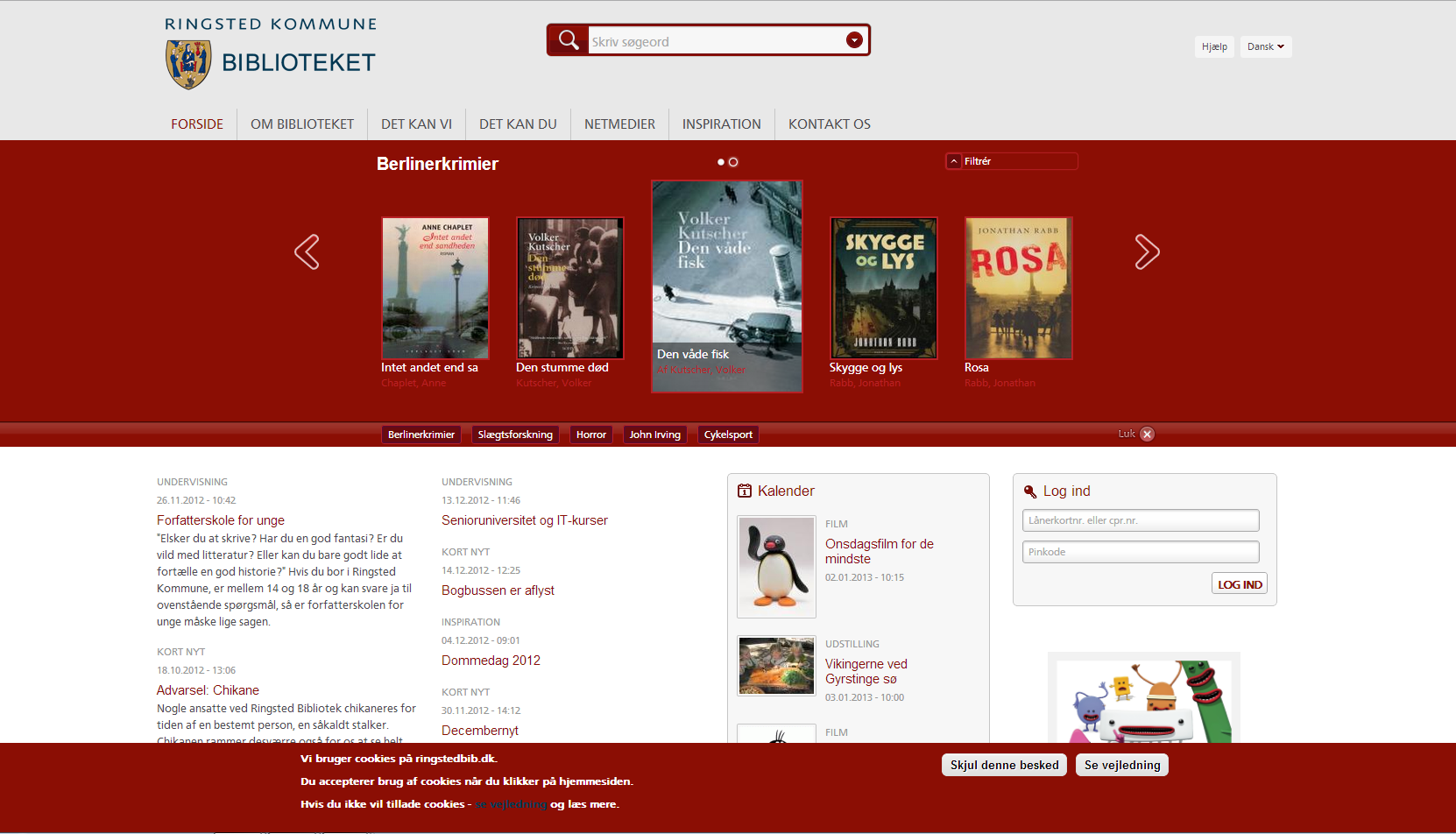Click 'Se vejledning' cookie button
The height and width of the screenshot is (834, 1456).
coord(1122,765)
